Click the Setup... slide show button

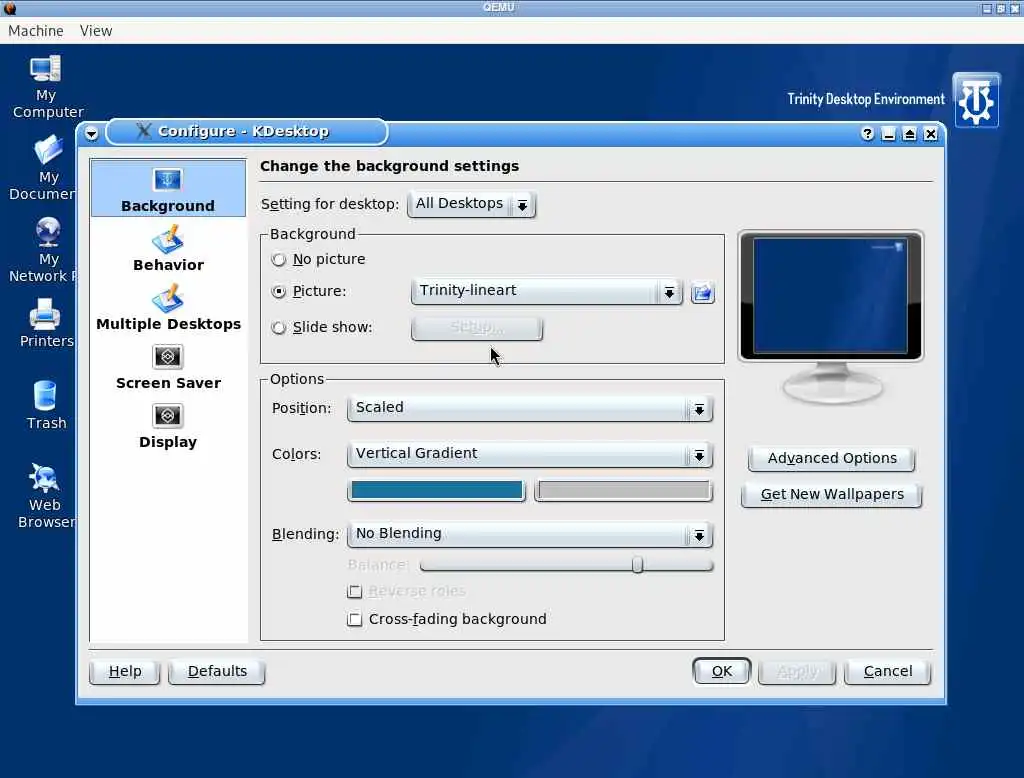coord(477,328)
